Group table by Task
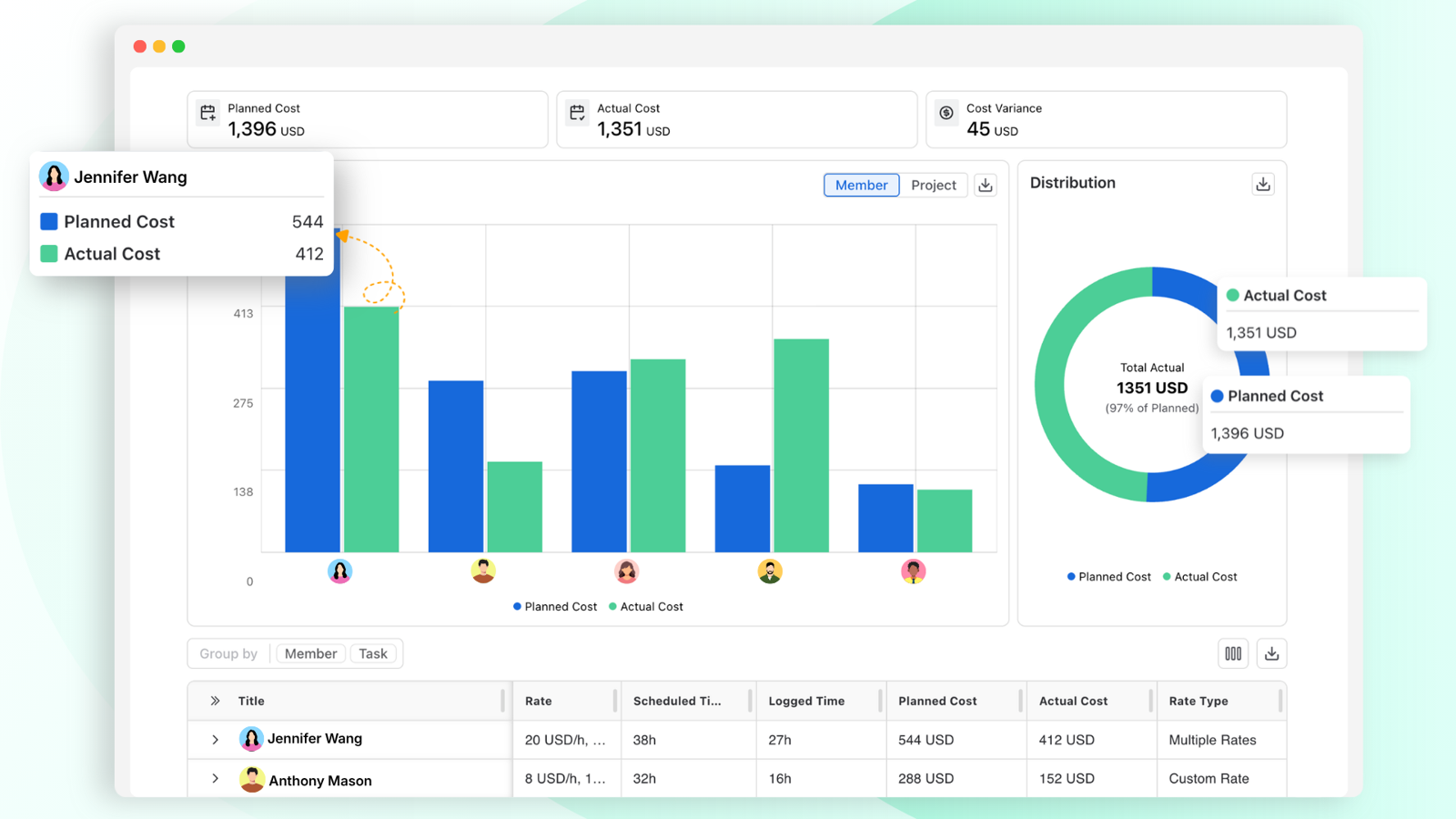 click(x=373, y=653)
